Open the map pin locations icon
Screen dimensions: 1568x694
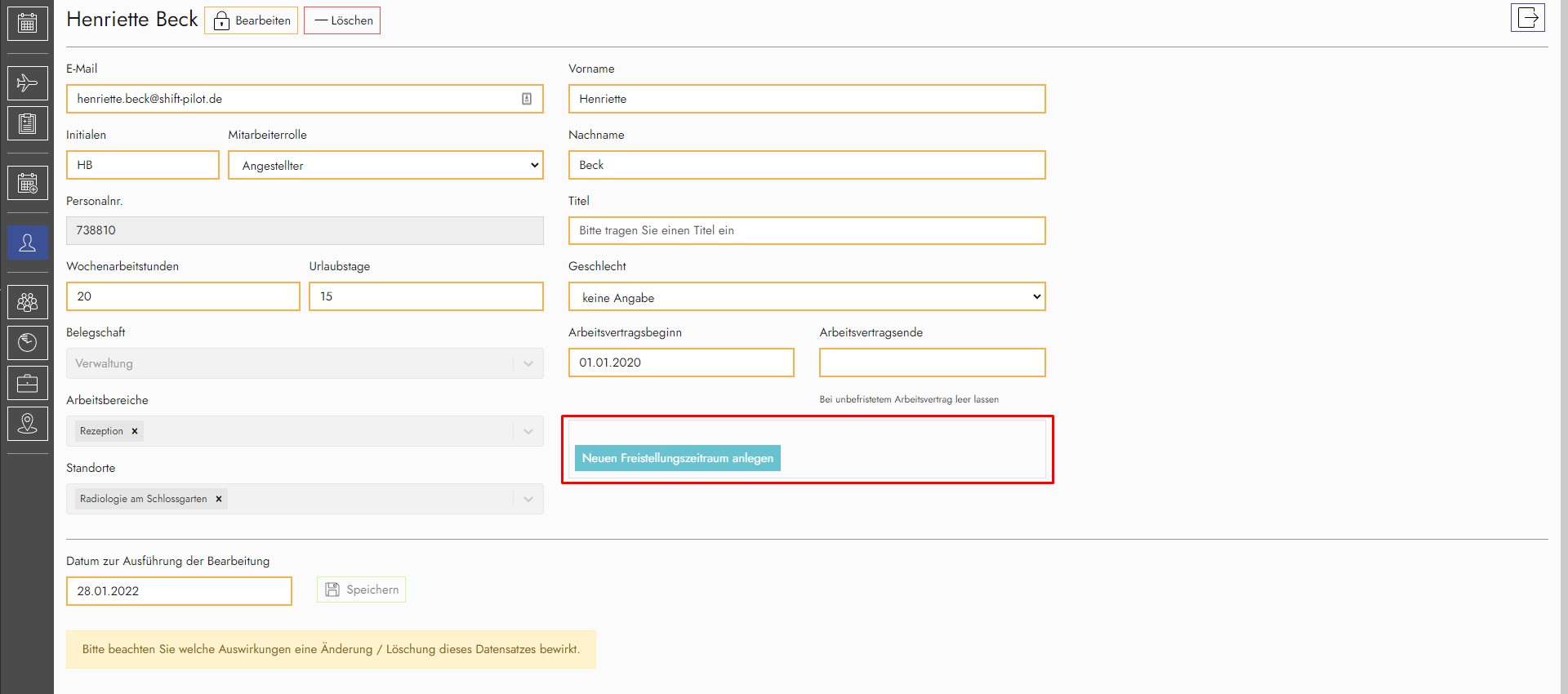[27, 424]
